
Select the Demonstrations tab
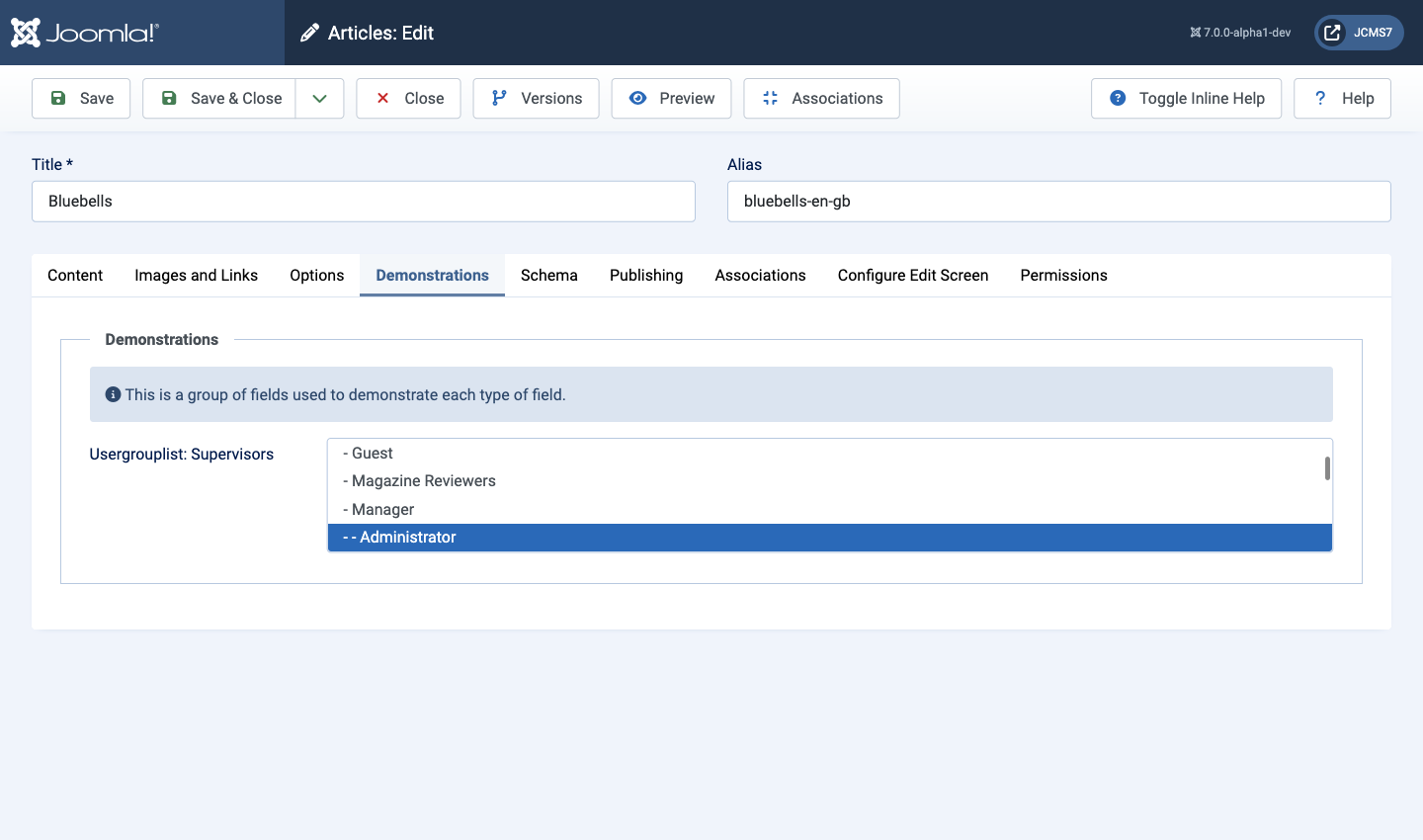click(x=432, y=275)
